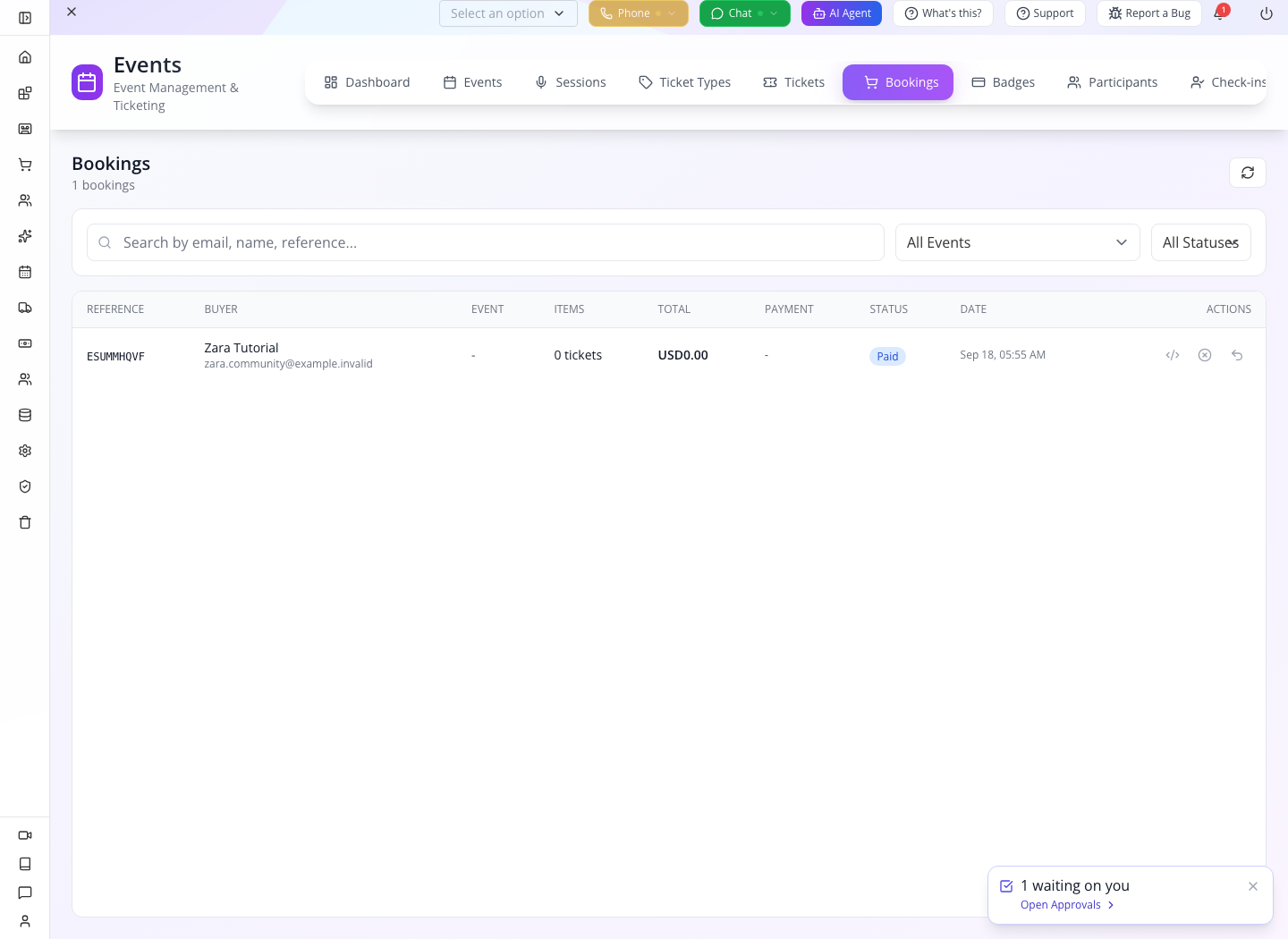
Task: Open the shopping cart icon in sidebar
Action: (25, 165)
